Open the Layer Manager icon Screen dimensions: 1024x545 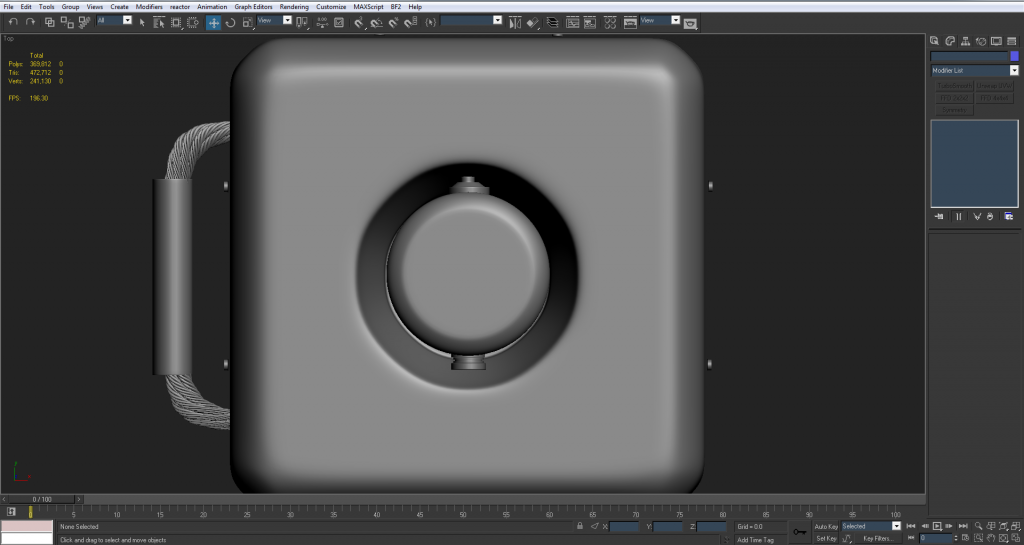(551, 21)
